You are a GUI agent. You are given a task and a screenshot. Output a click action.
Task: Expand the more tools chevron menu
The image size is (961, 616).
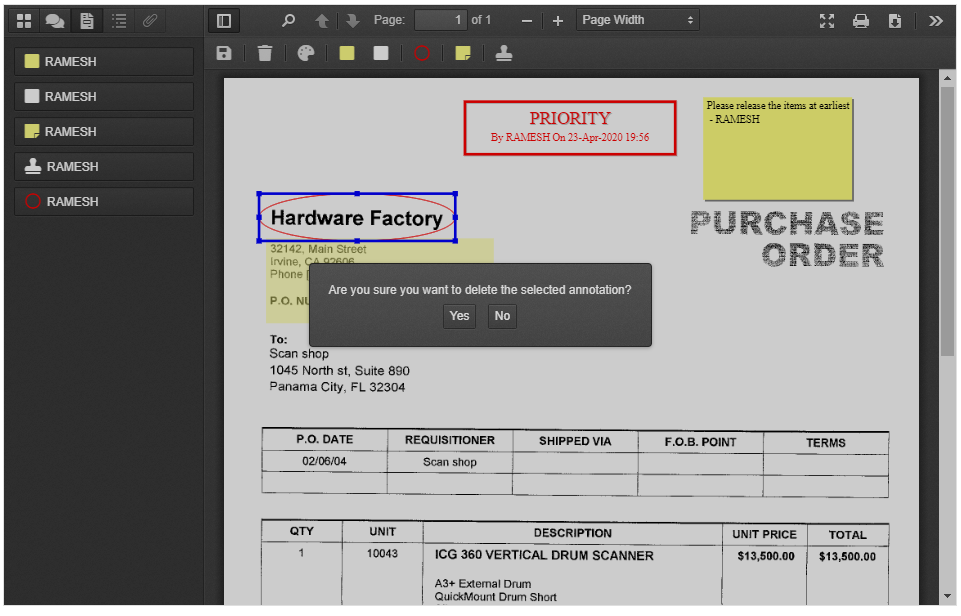936,20
